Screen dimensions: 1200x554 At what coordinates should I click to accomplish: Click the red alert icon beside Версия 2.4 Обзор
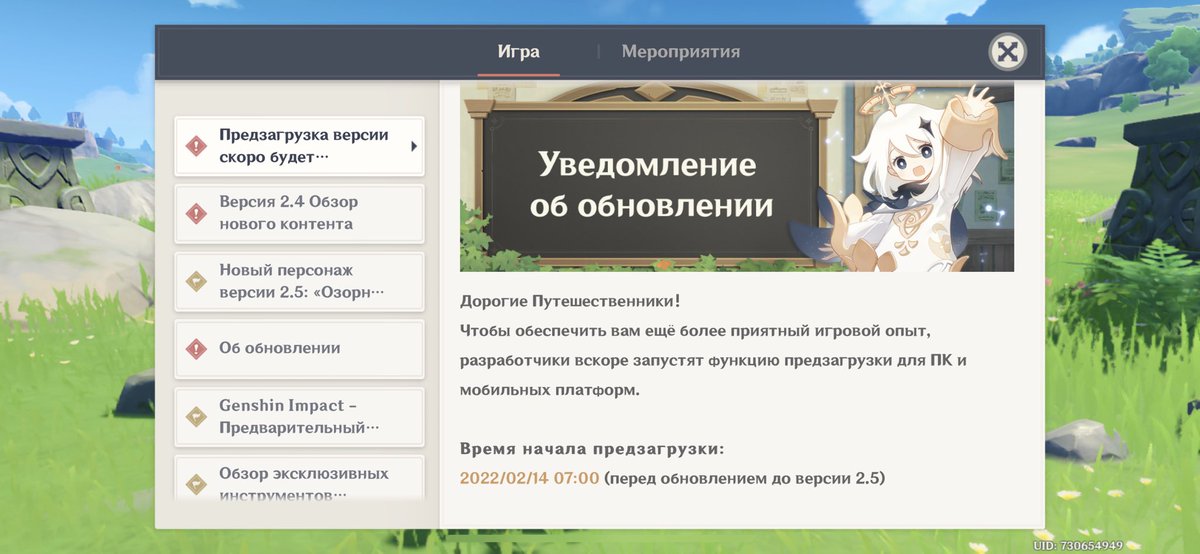click(197, 213)
